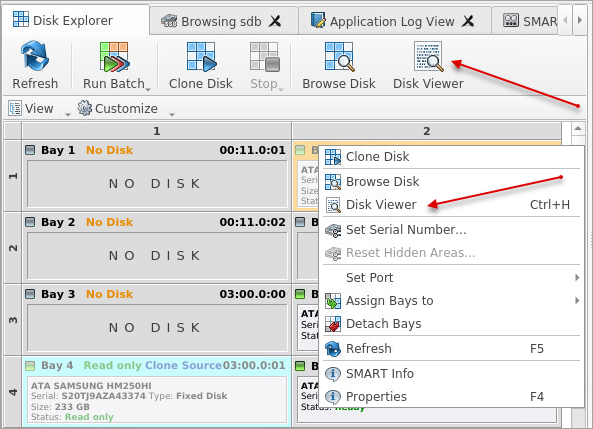Image resolution: width=593 pixels, height=429 pixels.
Task: Launch Disk Viewer from the toolbar
Action: click(x=428, y=57)
